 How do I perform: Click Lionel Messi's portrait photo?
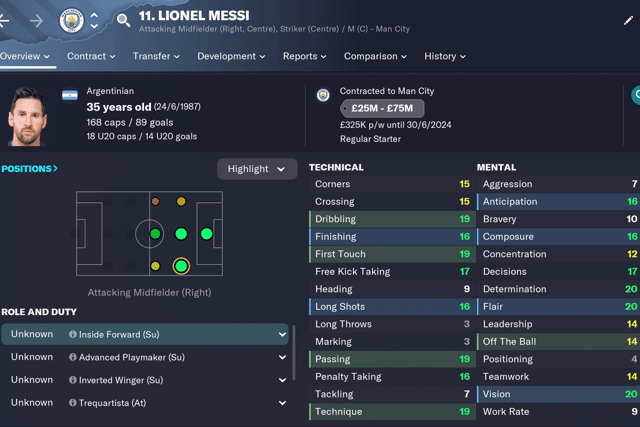[x=27, y=116]
